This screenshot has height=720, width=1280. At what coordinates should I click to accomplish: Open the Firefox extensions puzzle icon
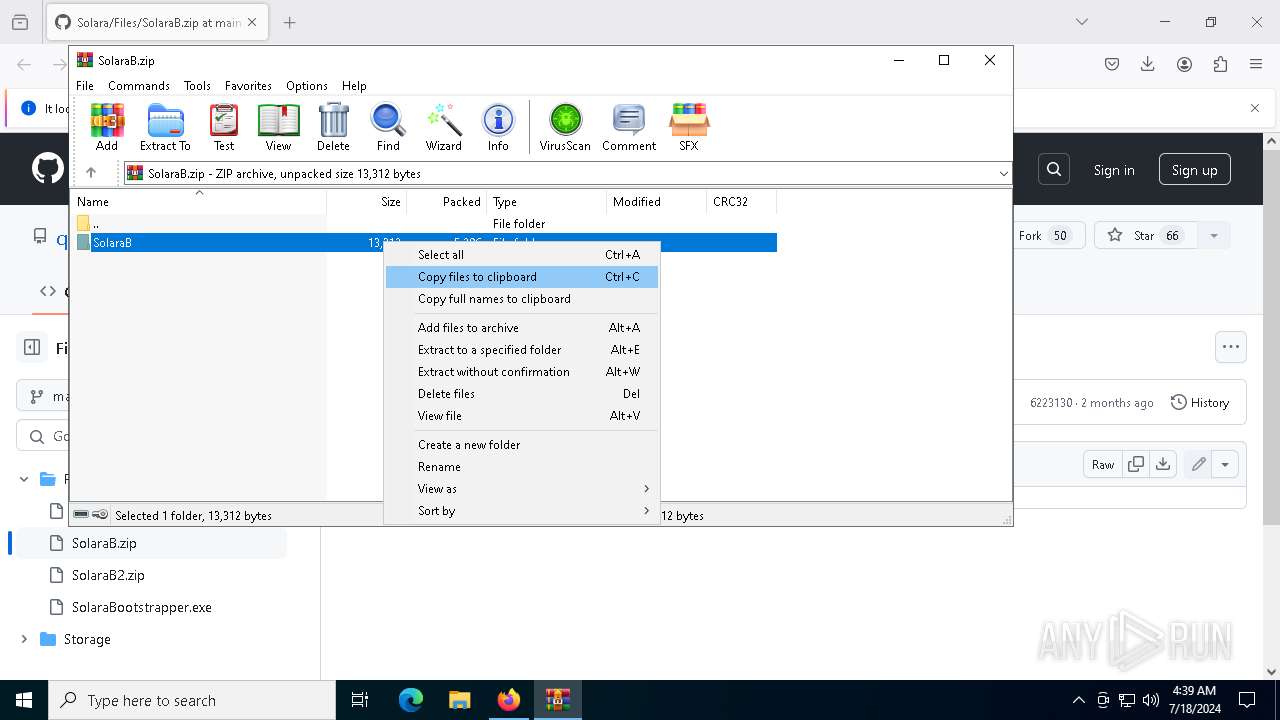click(1220, 64)
